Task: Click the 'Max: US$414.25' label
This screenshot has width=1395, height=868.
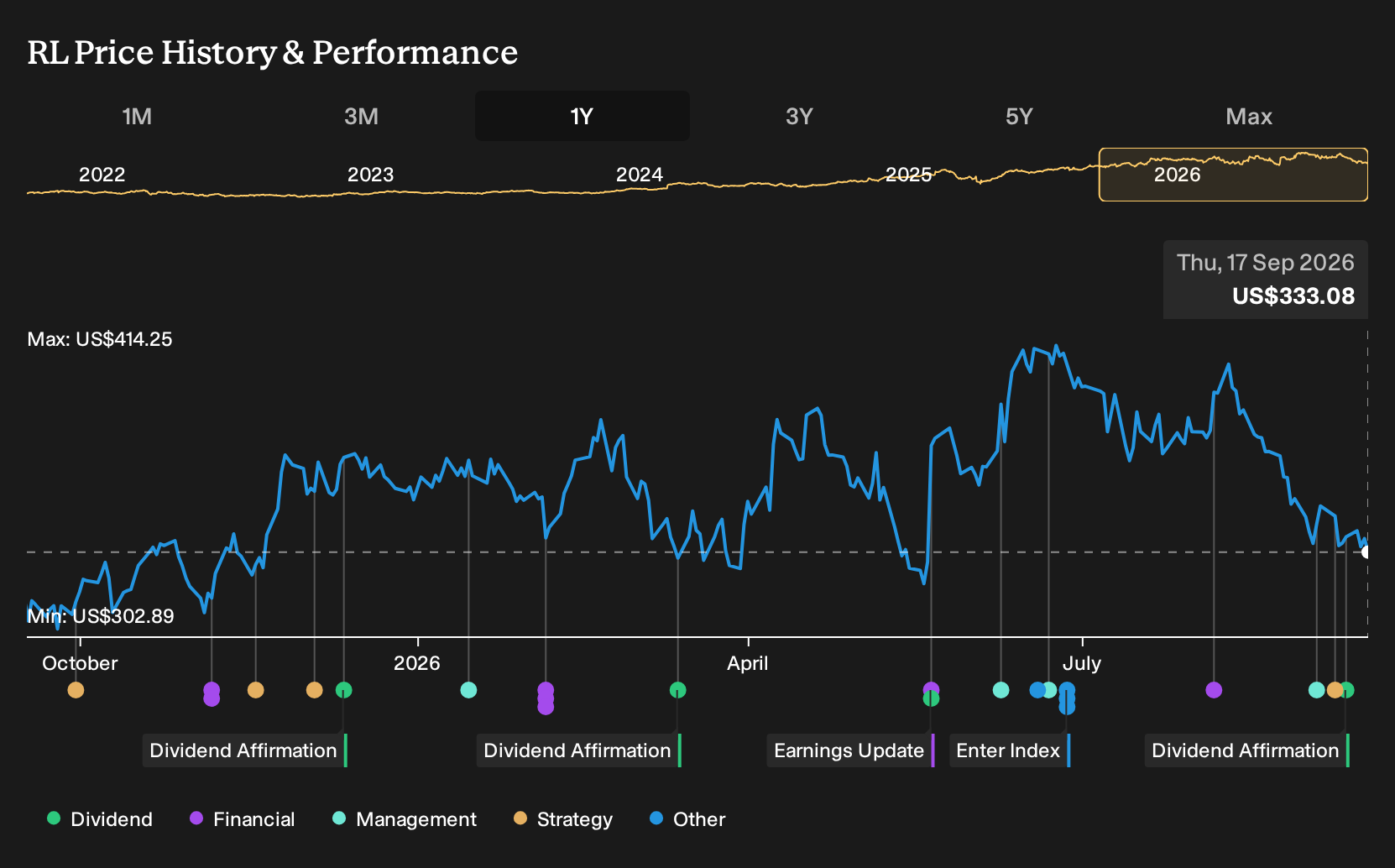Action: [100, 339]
